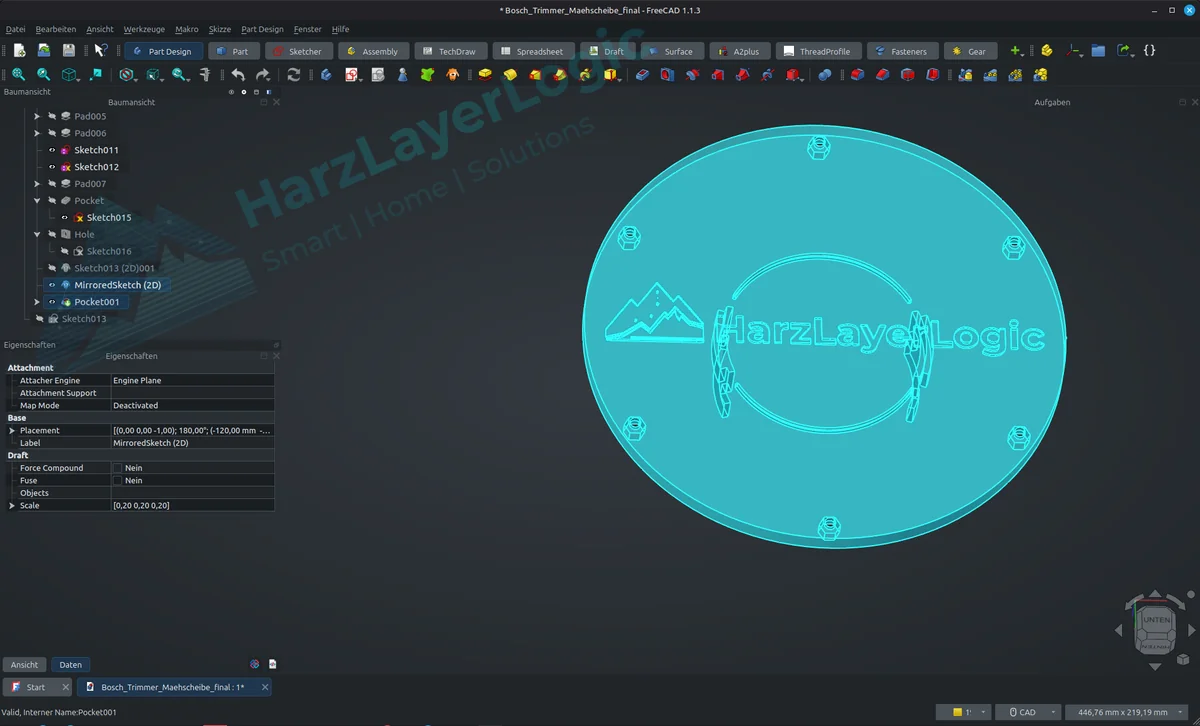Click the Map Mode value Deactivated

191,405
